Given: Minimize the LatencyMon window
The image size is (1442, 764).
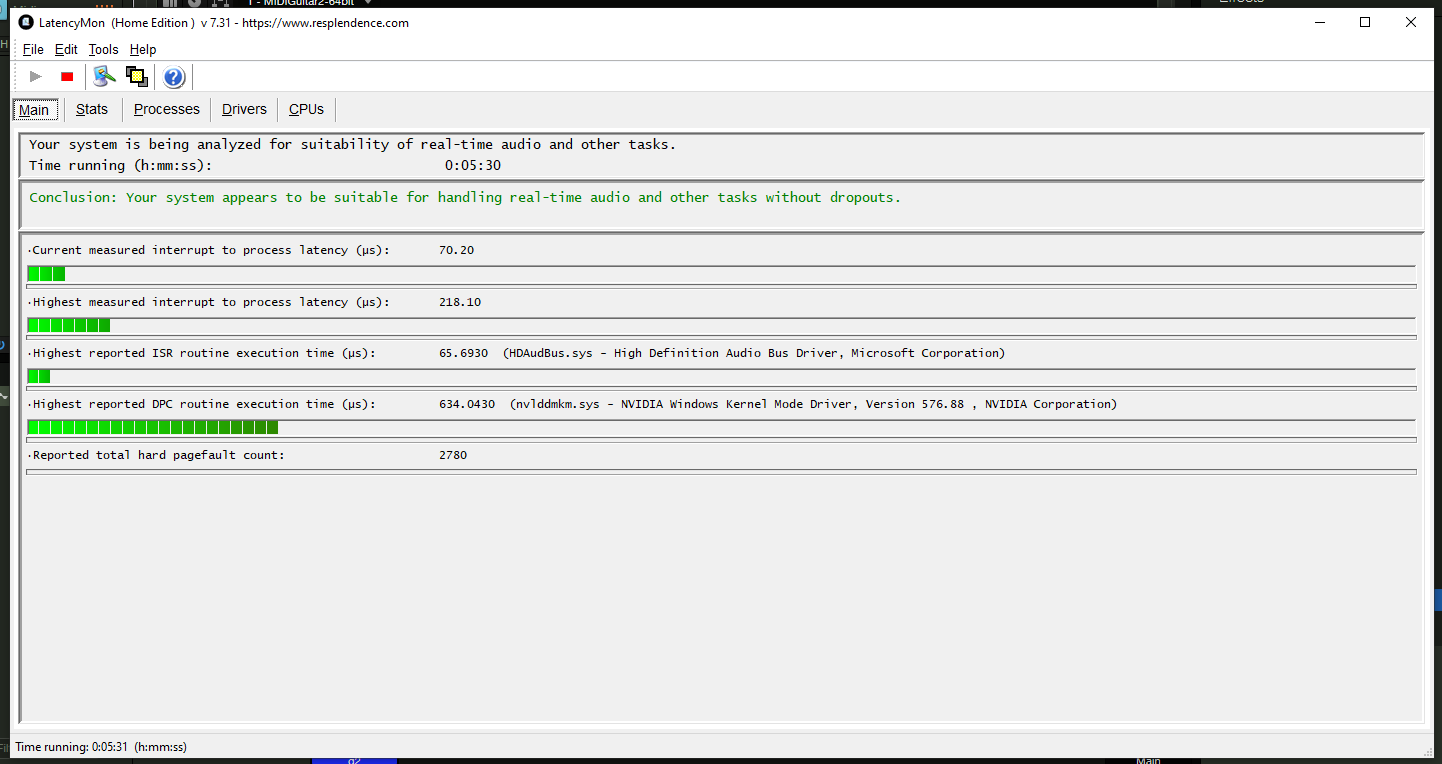Looking at the screenshot, I should pos(1319,23).
